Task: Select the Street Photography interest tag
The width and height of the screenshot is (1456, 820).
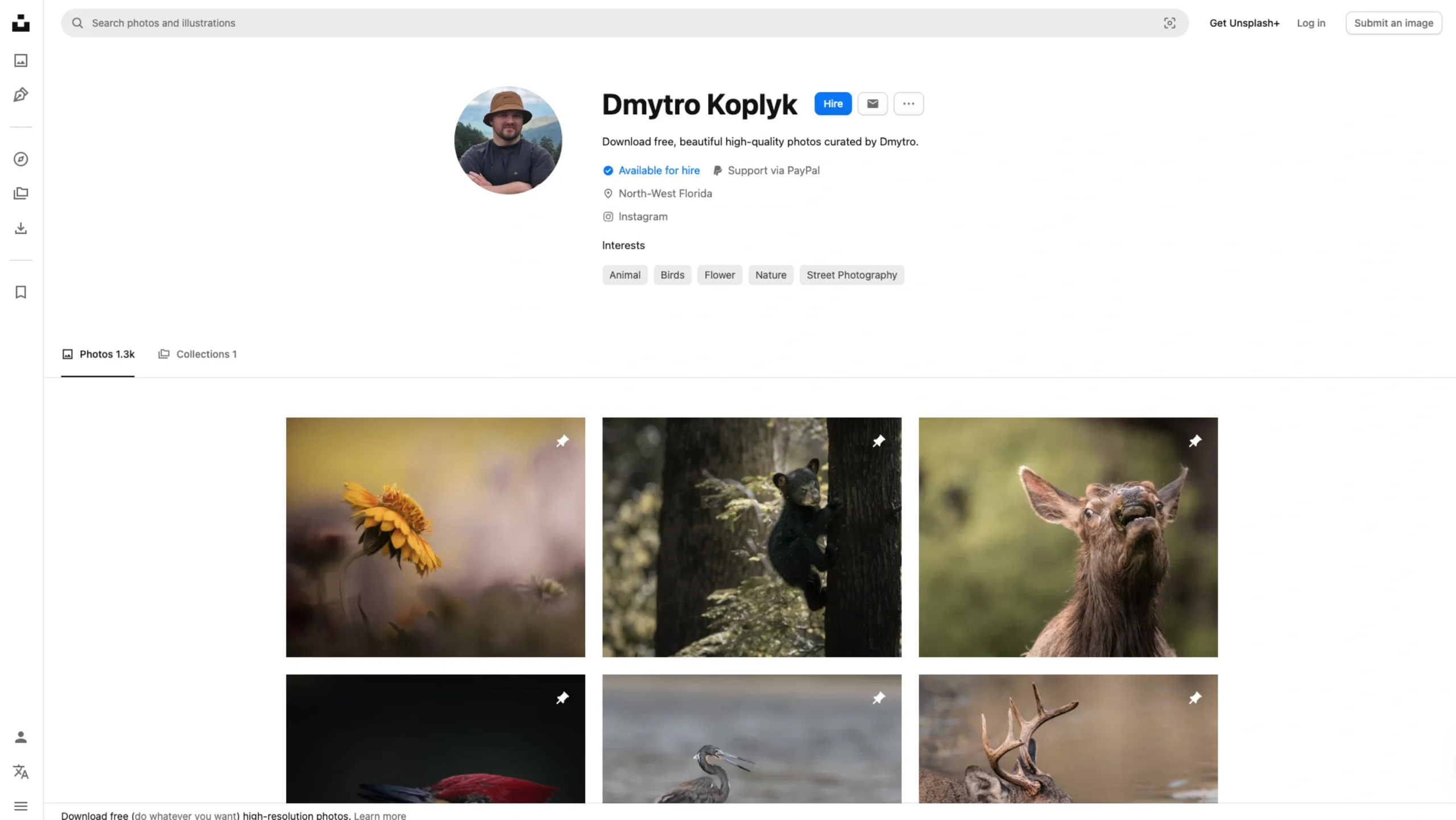Action: 851,275
